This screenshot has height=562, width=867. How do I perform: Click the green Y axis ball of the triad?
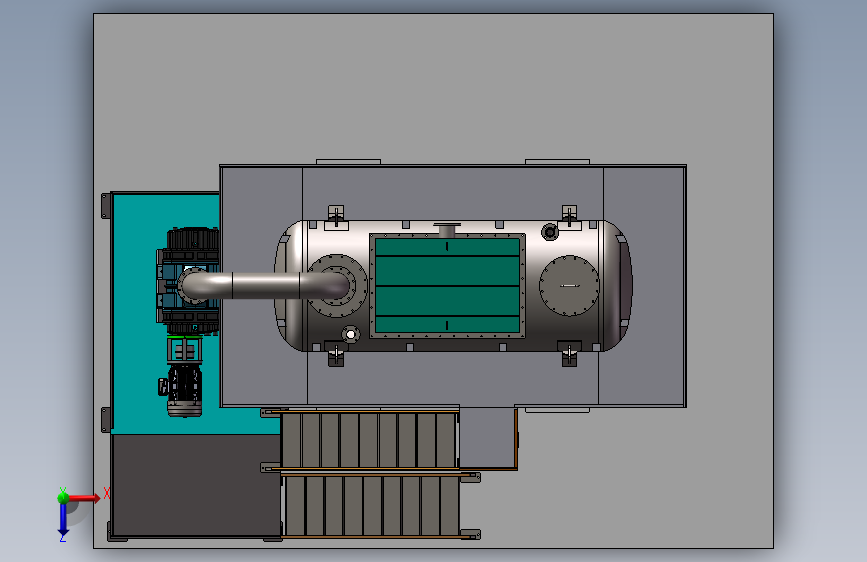[63, 497]
